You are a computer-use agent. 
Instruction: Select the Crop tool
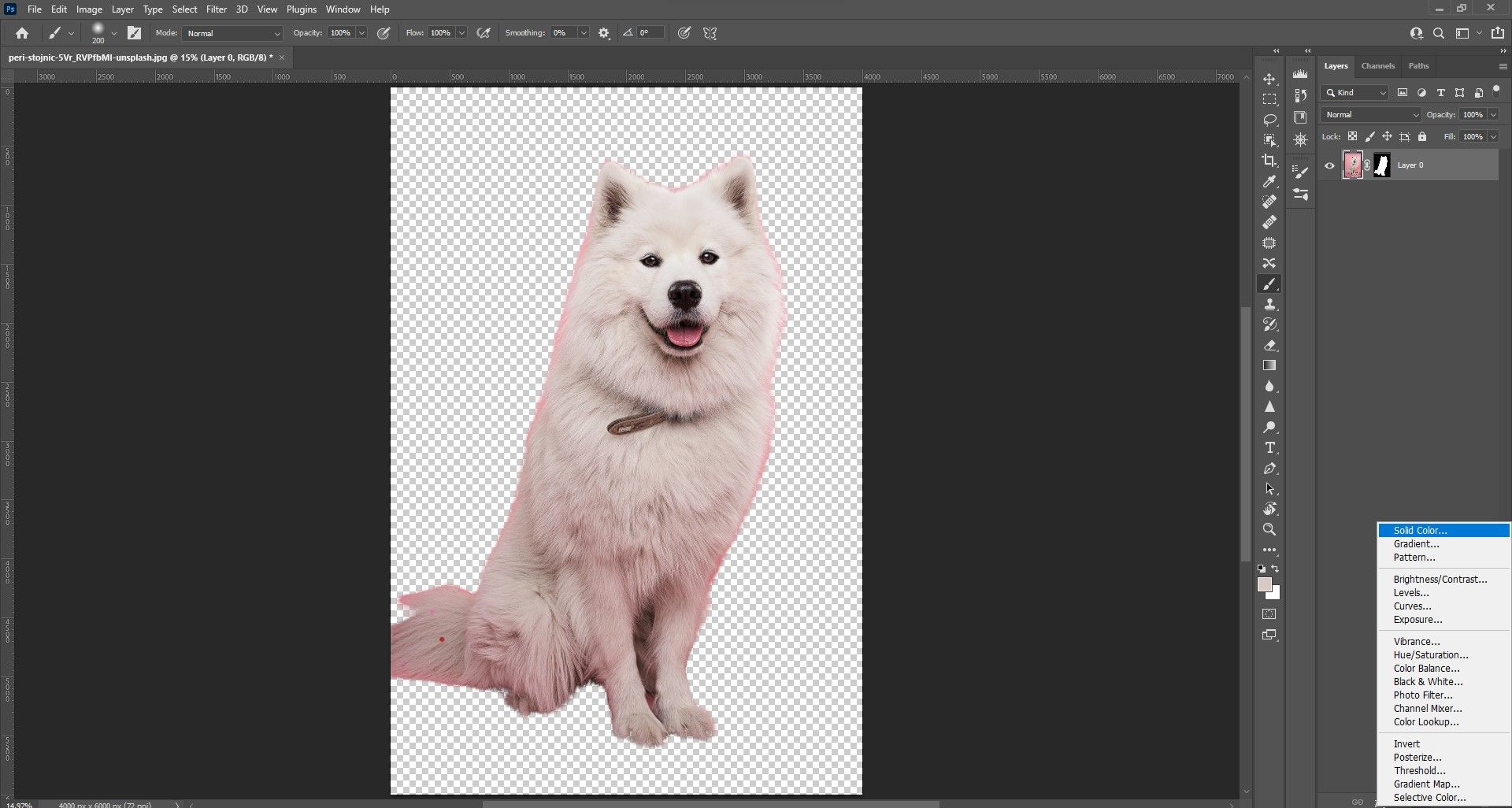click(x=1269, y=161)
